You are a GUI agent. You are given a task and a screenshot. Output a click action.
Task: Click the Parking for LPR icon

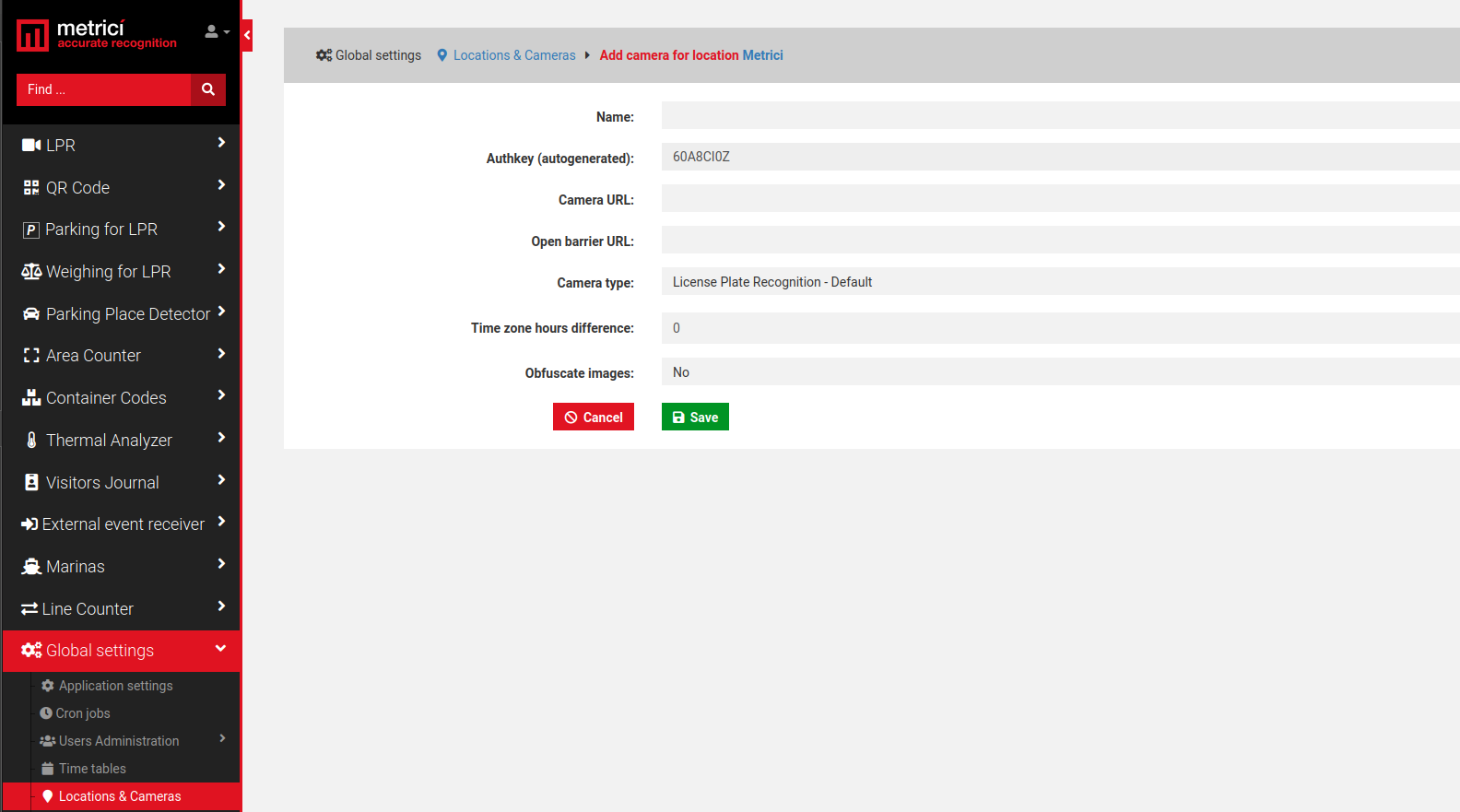click(x=31, y=230)
